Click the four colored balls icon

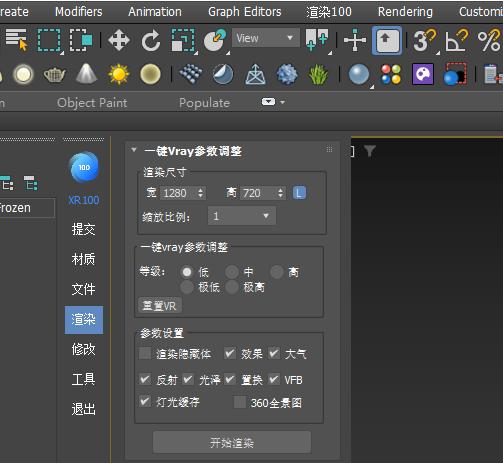point(391,74)
